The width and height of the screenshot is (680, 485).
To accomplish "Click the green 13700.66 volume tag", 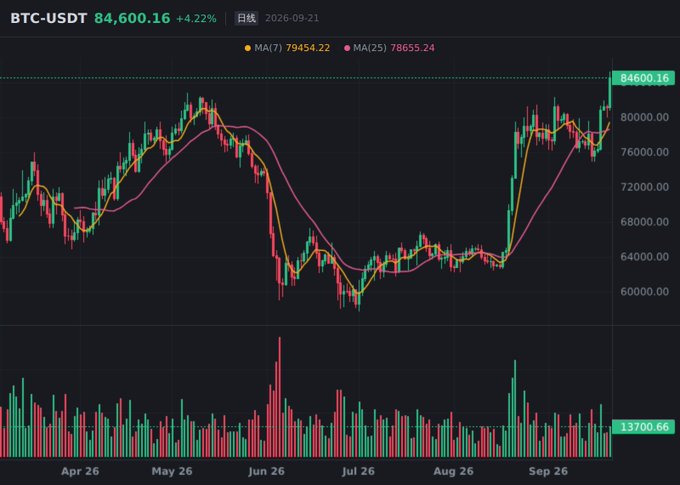I will pyautogui.click(x=644, y=427).
